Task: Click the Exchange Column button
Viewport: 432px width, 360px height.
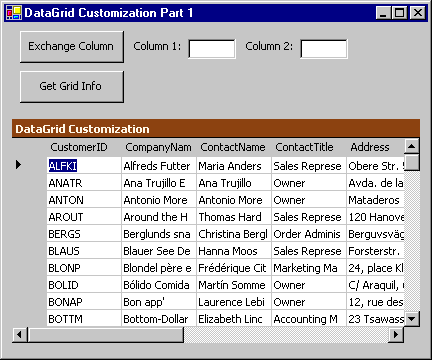Action: click(x=72, y=47)
